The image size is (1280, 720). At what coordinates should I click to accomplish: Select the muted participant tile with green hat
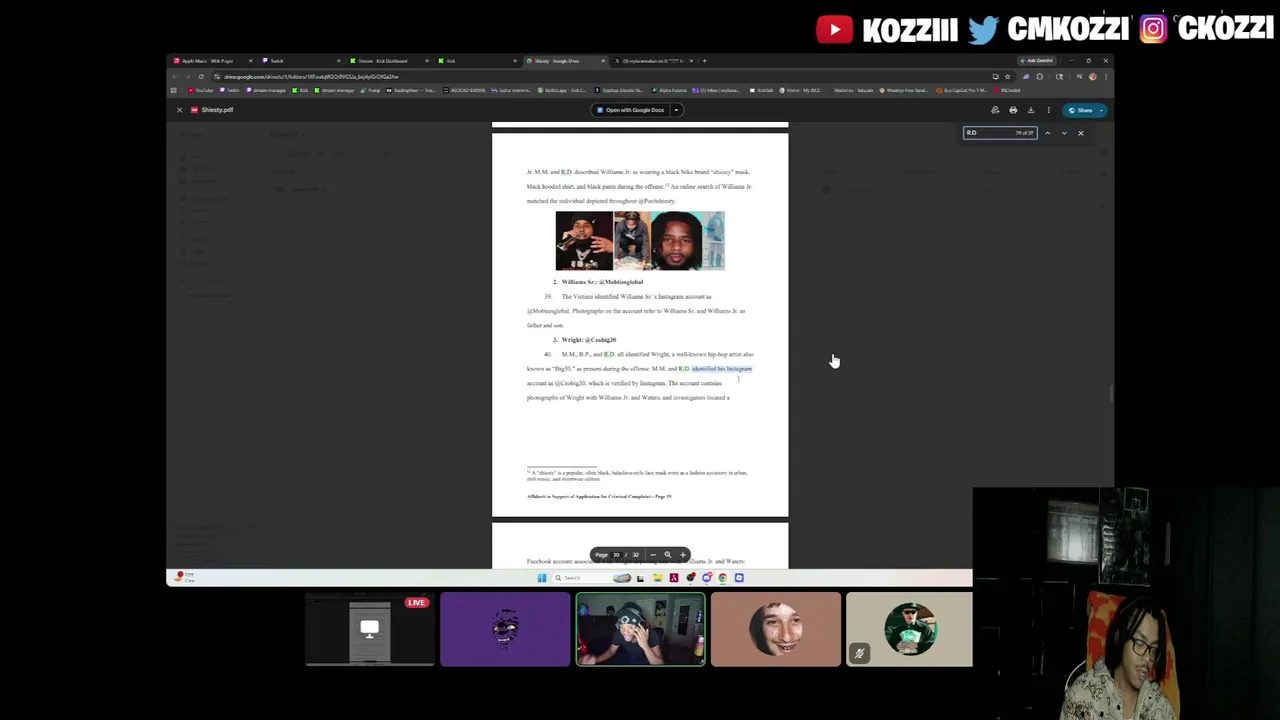point(909,629)
